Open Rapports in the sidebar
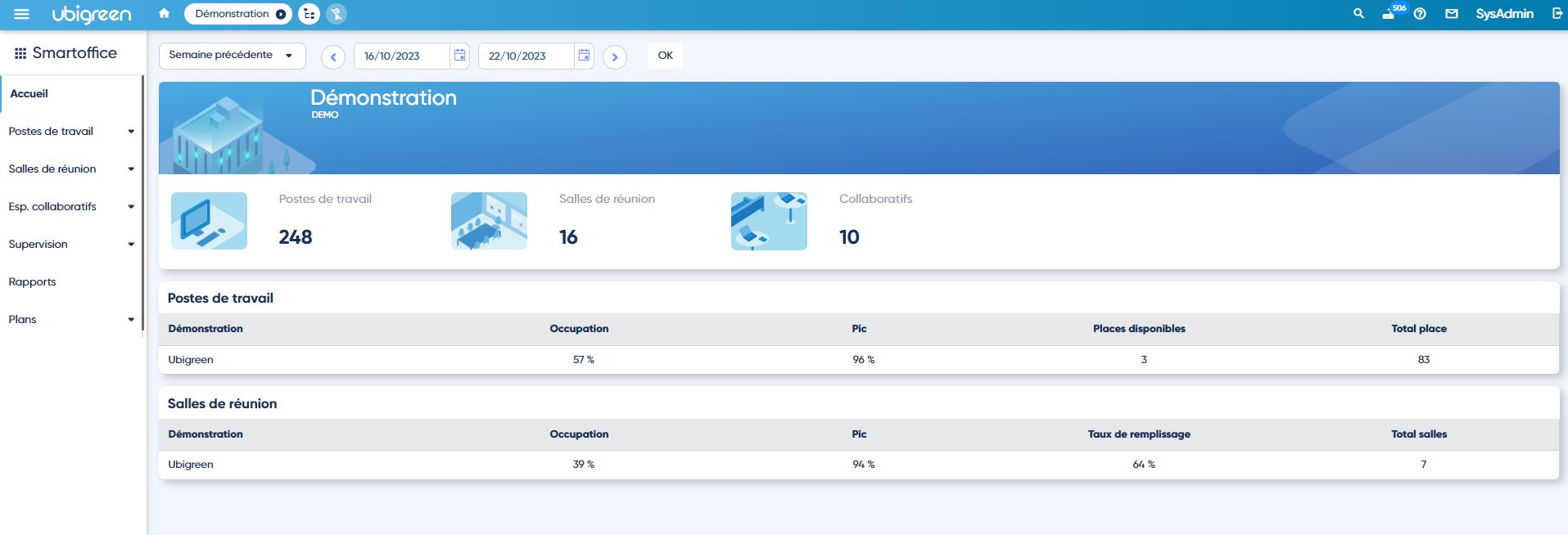The height and width of the screenshot is (535, 1568). click(32, 282)
